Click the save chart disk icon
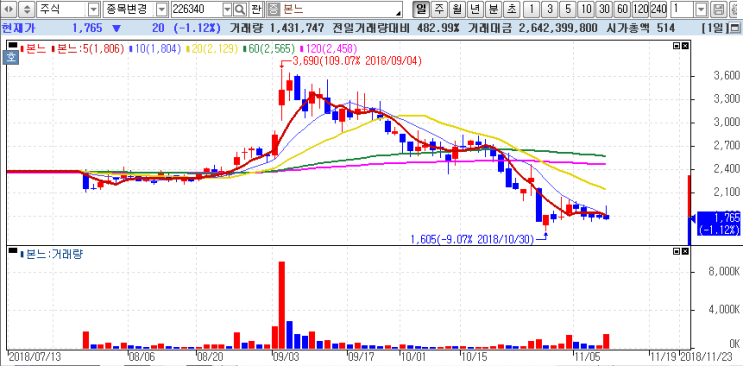The height and width of the screenshot is (366, 743). pos(719,9)
